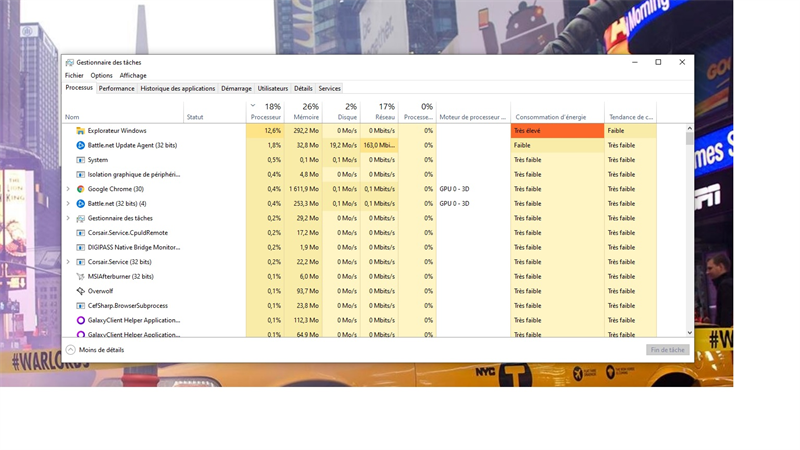Click the Corsair.Service (32 bits) icon
Image resolution: width=800 pixels, height=450 pixels.
point(80,262)
